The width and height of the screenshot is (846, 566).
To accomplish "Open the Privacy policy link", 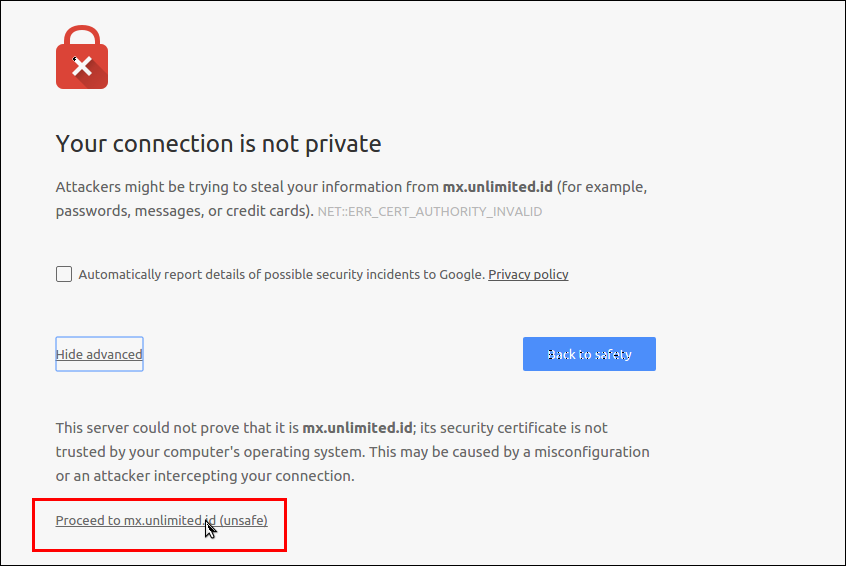I will pos(528,275).
